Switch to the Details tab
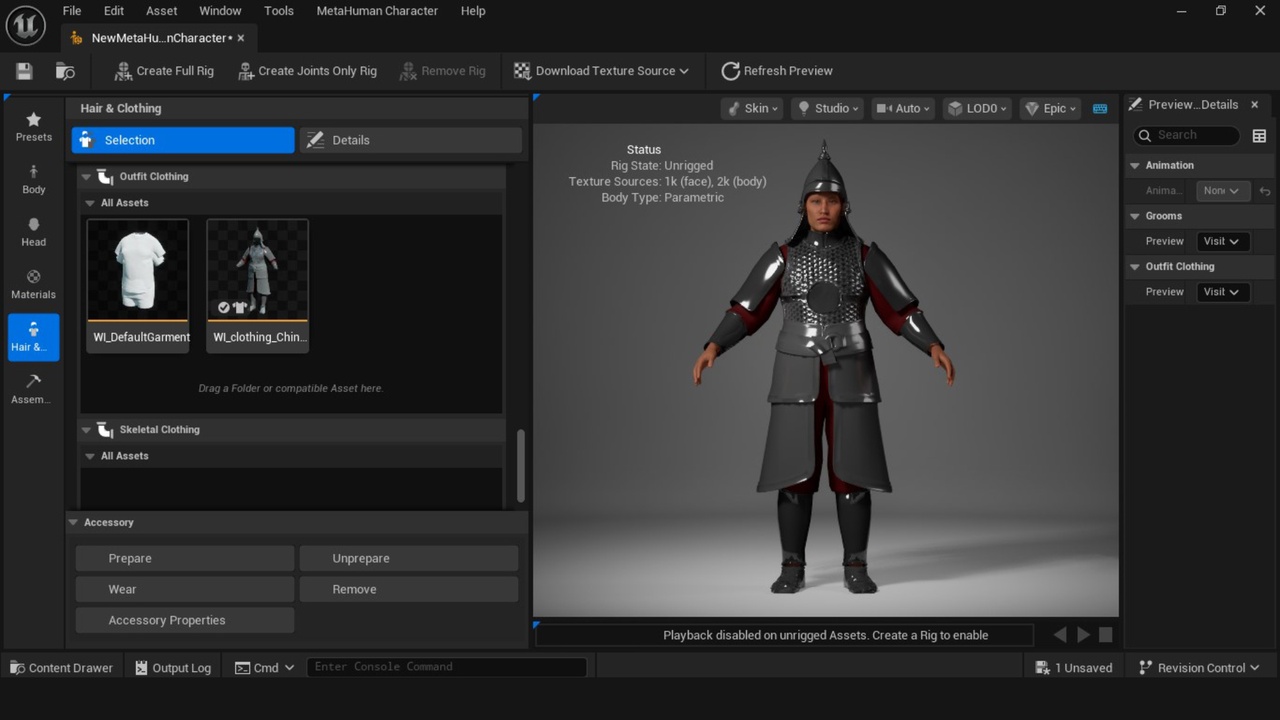The image size is (1280, 720). (x=411, y=140)
